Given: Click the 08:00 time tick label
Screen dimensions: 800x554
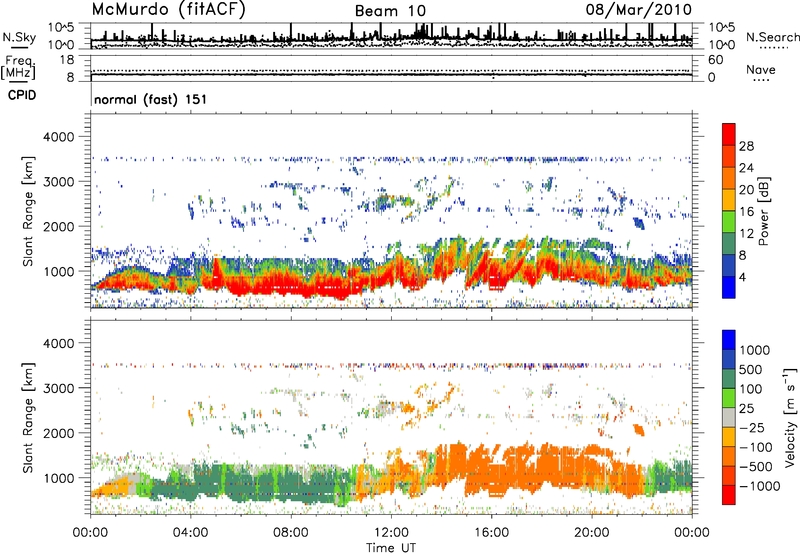Looking at the screenshot, I should (291, 533).
